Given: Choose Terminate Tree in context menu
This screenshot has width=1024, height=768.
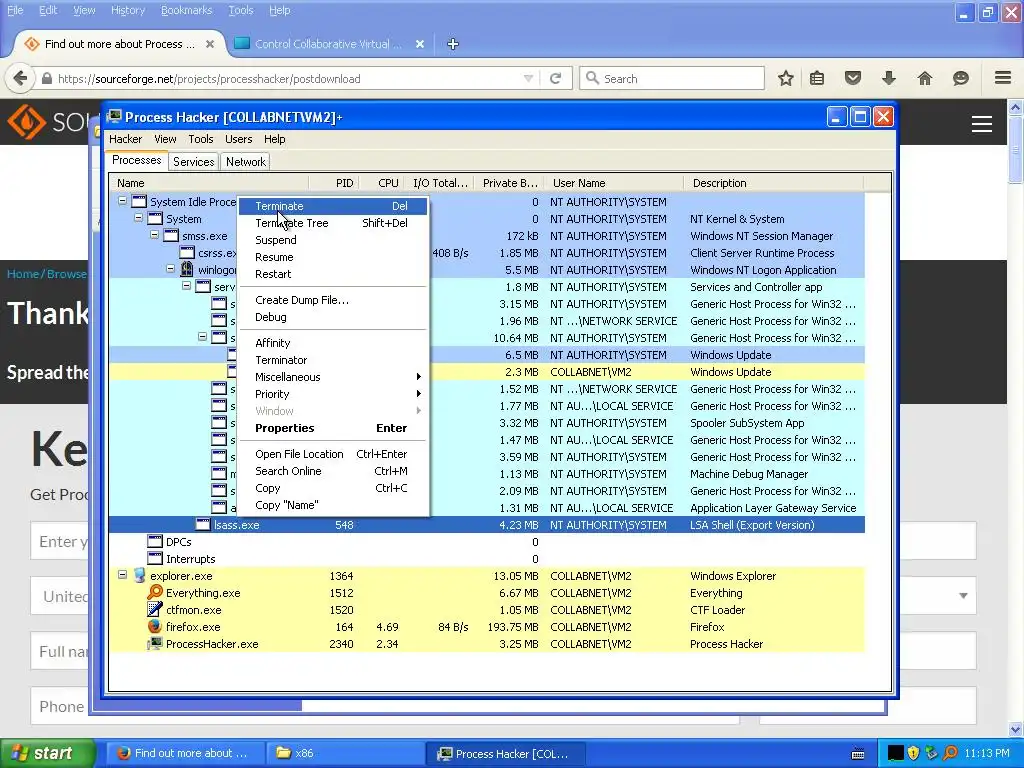Looking at the screenshot, I should (x=333, y=223).
